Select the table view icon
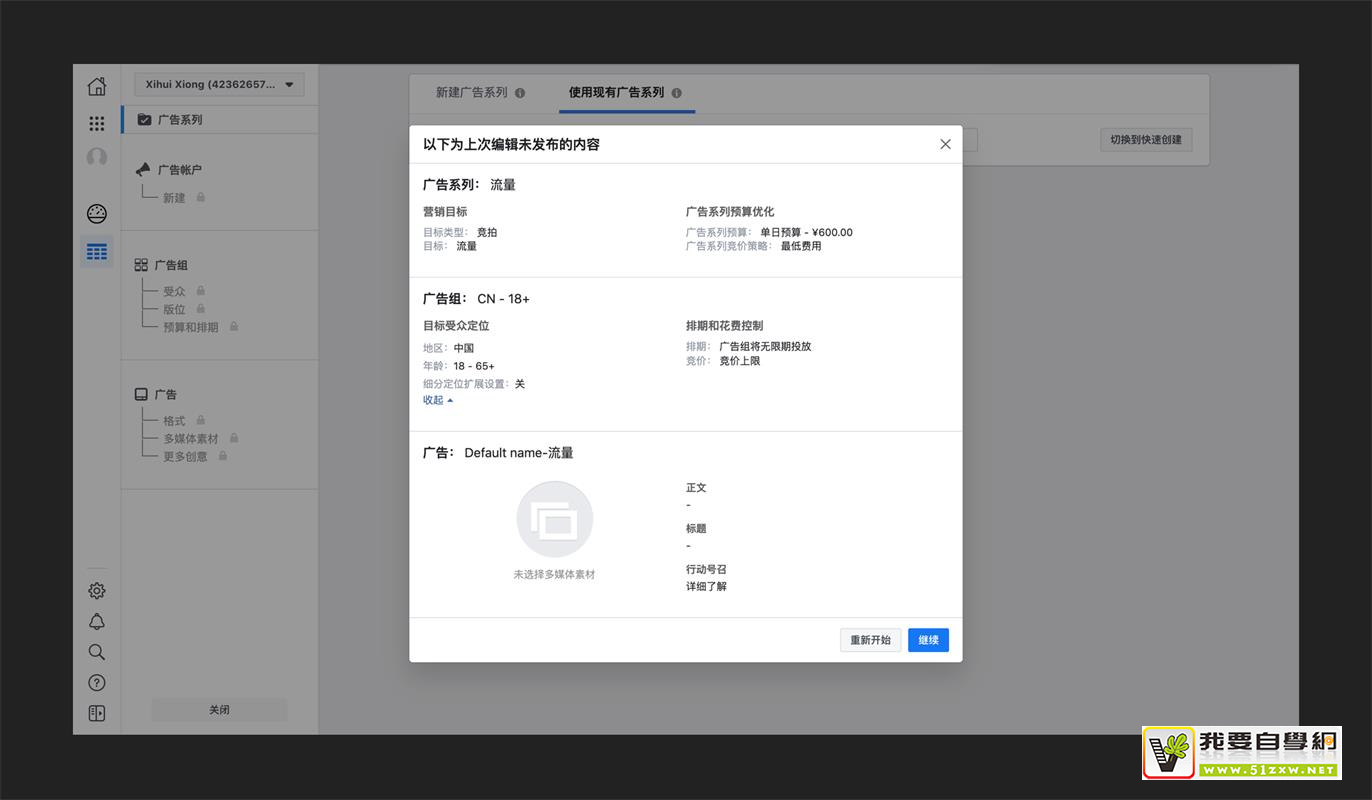Viewport: 1372px width, 800px height. pyautogui.click(x=97, y=252)
